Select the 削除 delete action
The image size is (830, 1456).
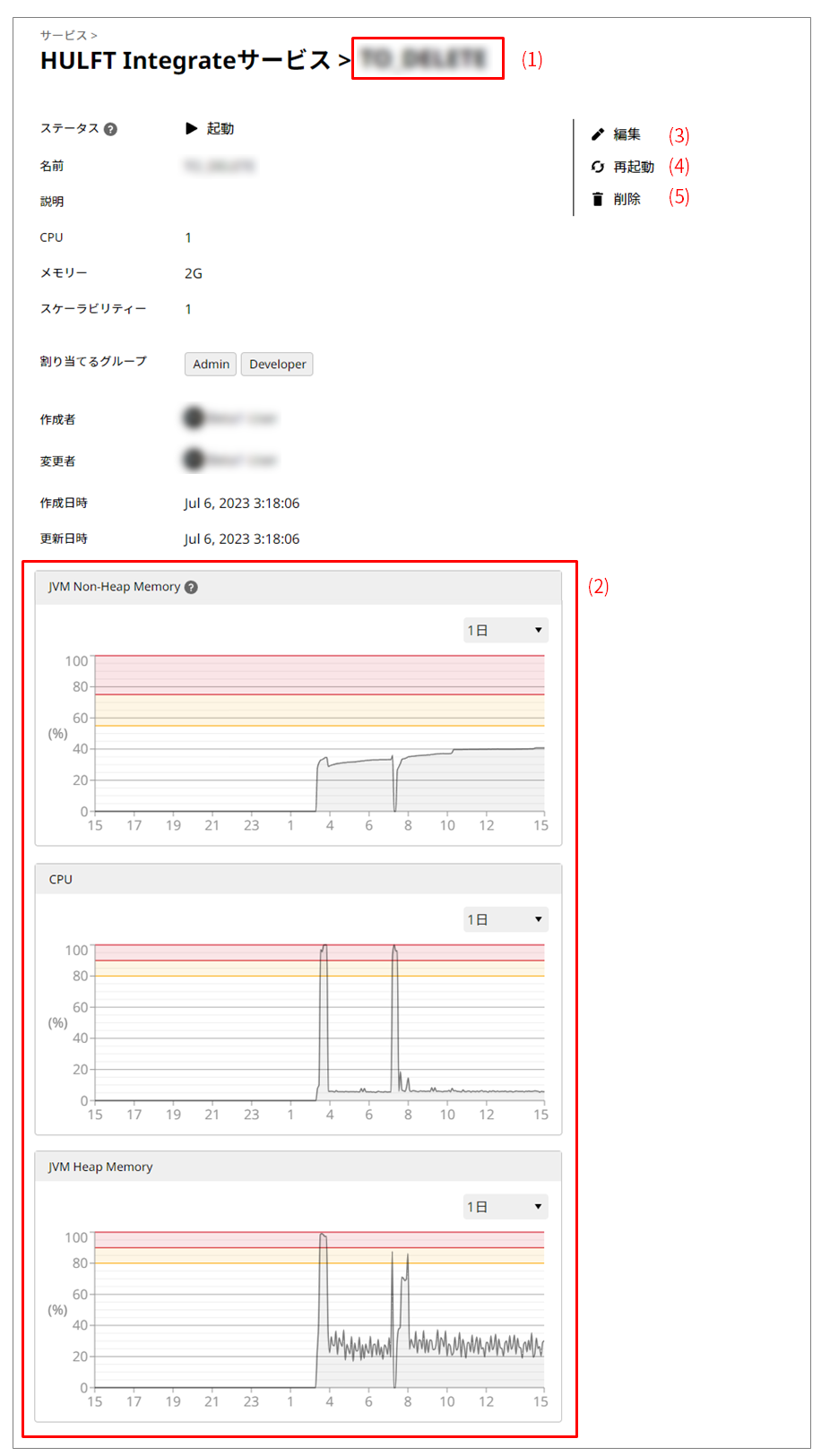click(627, 199)
